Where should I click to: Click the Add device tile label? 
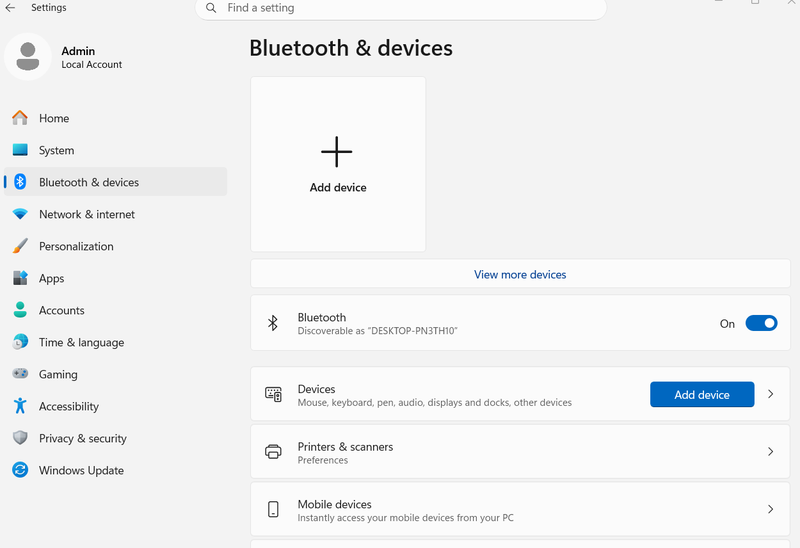(x=338, y=187)
